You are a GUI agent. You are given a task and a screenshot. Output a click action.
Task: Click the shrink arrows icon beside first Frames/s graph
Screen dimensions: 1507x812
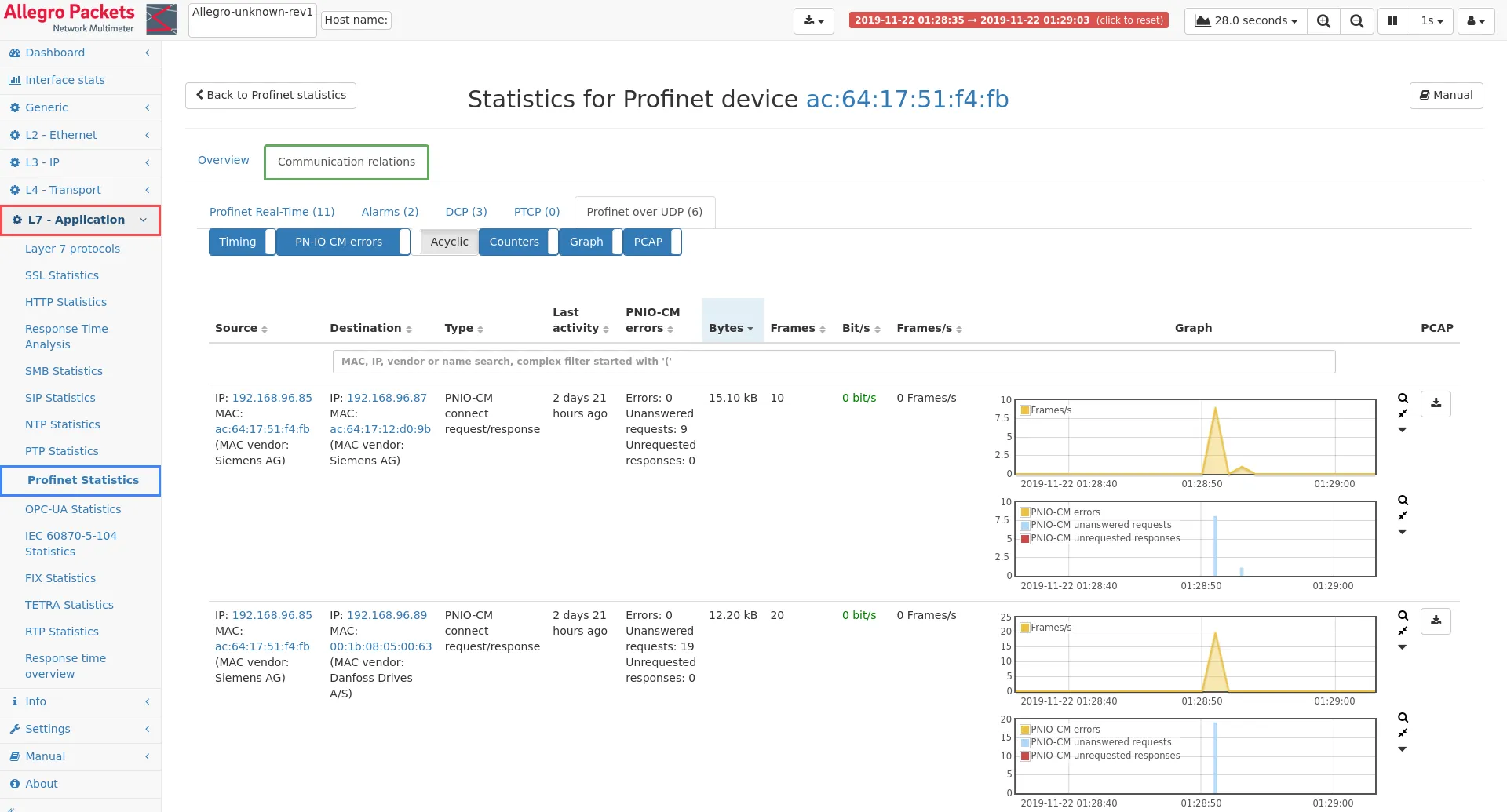tap(1403, 413)
